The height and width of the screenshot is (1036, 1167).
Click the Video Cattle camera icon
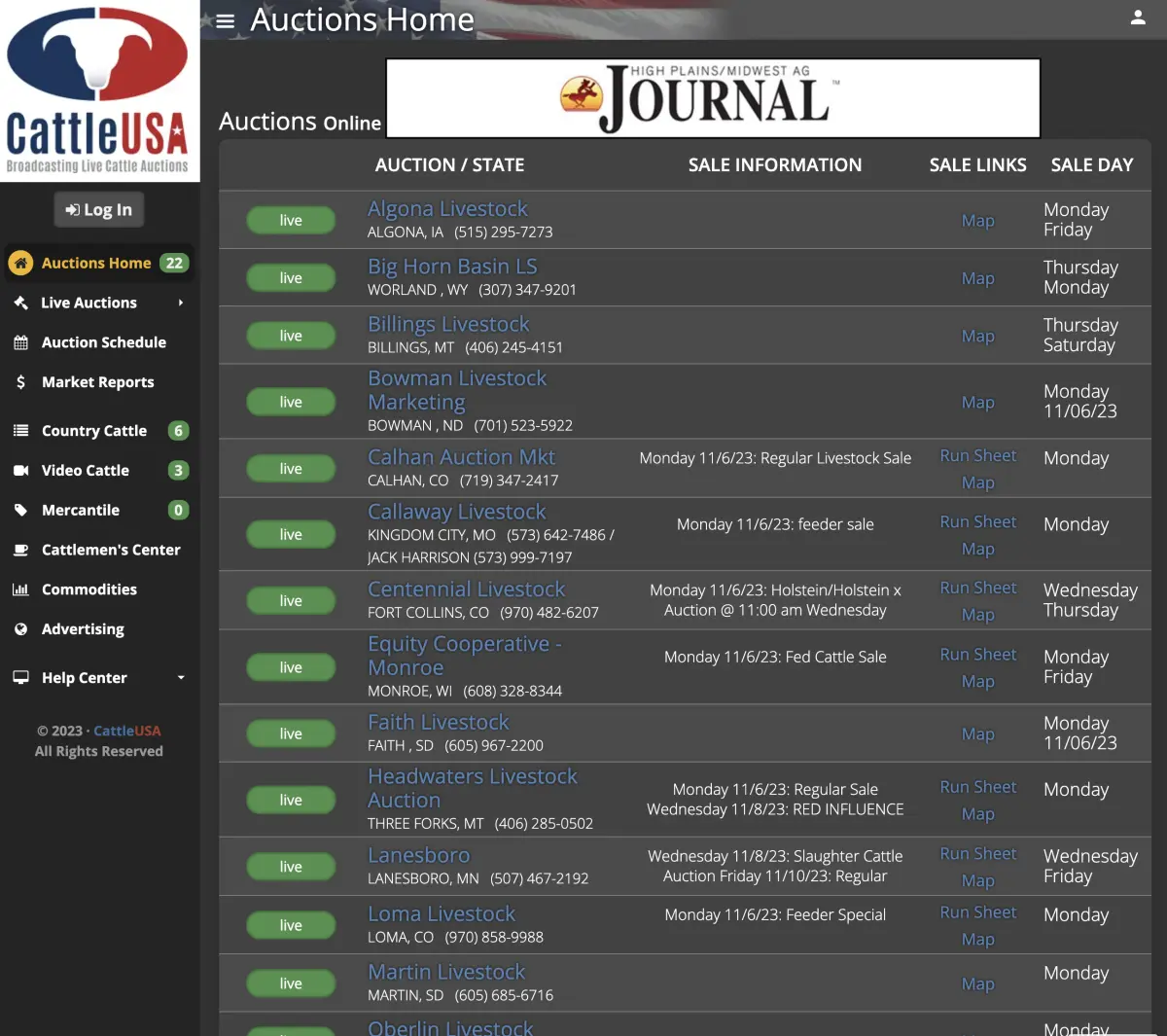pos(20,470)
